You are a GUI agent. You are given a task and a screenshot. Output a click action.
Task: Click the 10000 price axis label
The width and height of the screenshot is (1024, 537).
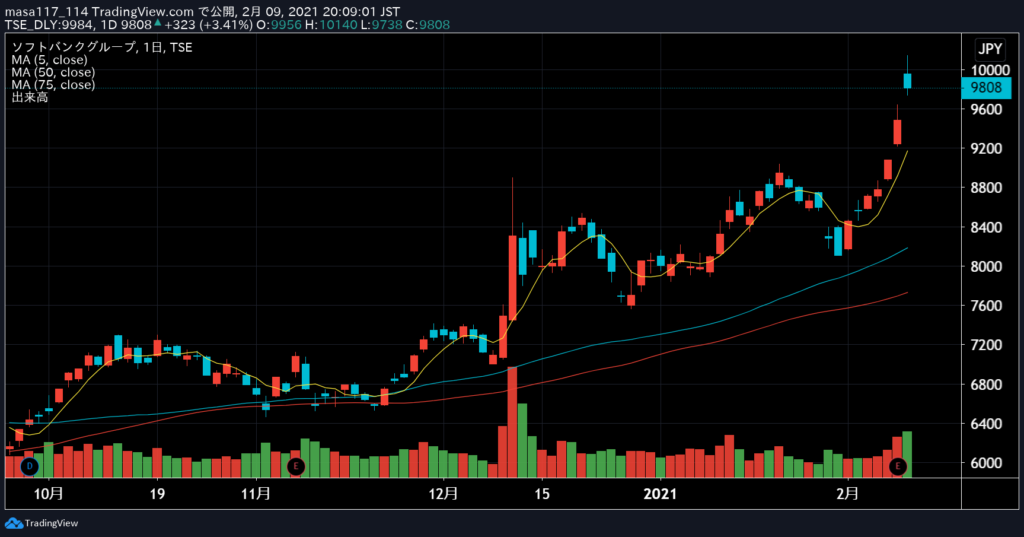point(990,70)
